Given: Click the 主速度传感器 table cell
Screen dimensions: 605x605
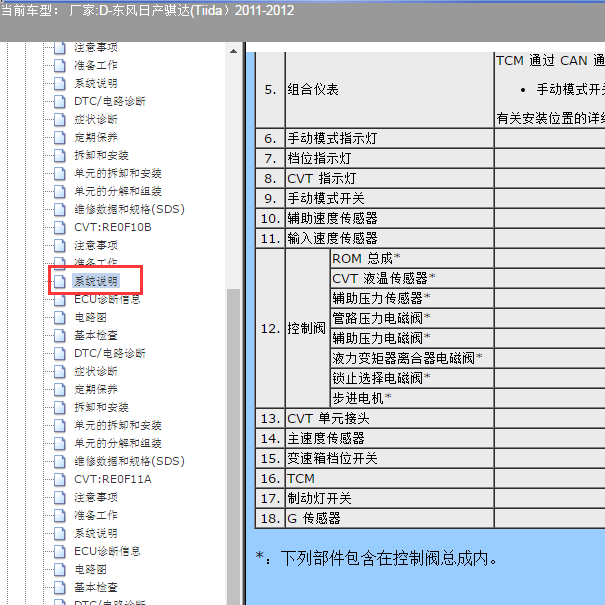Looking at the screenshot, I should [390, 438].
